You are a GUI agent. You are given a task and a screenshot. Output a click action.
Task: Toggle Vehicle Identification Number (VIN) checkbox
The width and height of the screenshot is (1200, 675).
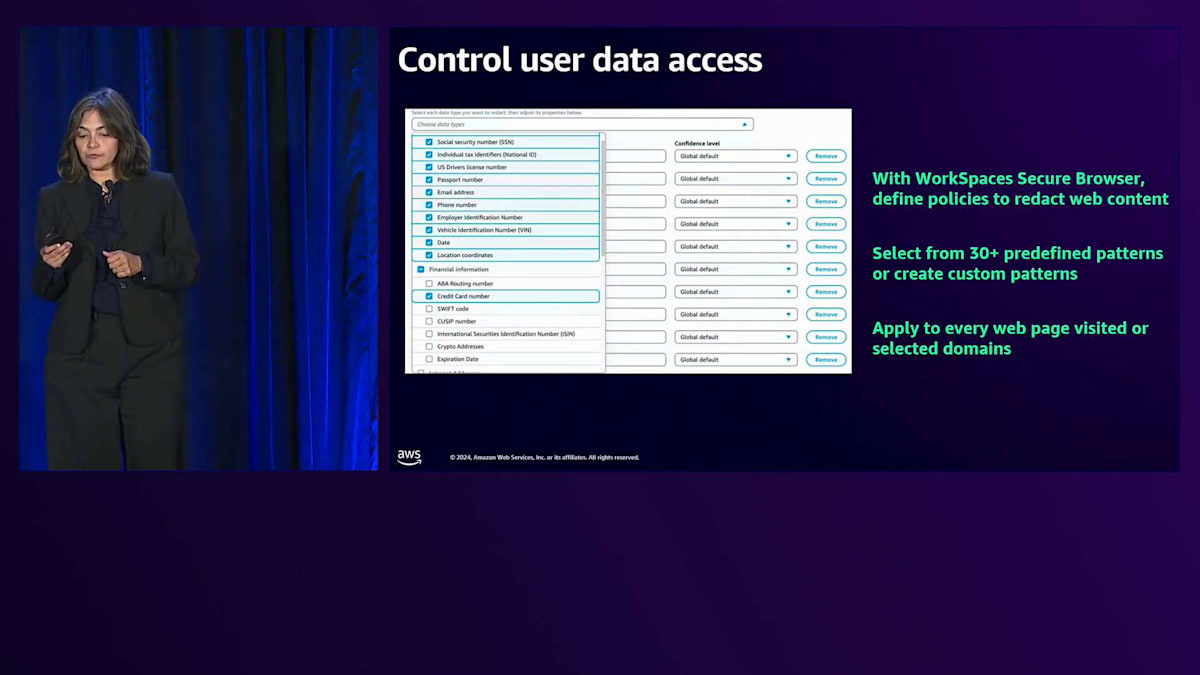(429, 230)
